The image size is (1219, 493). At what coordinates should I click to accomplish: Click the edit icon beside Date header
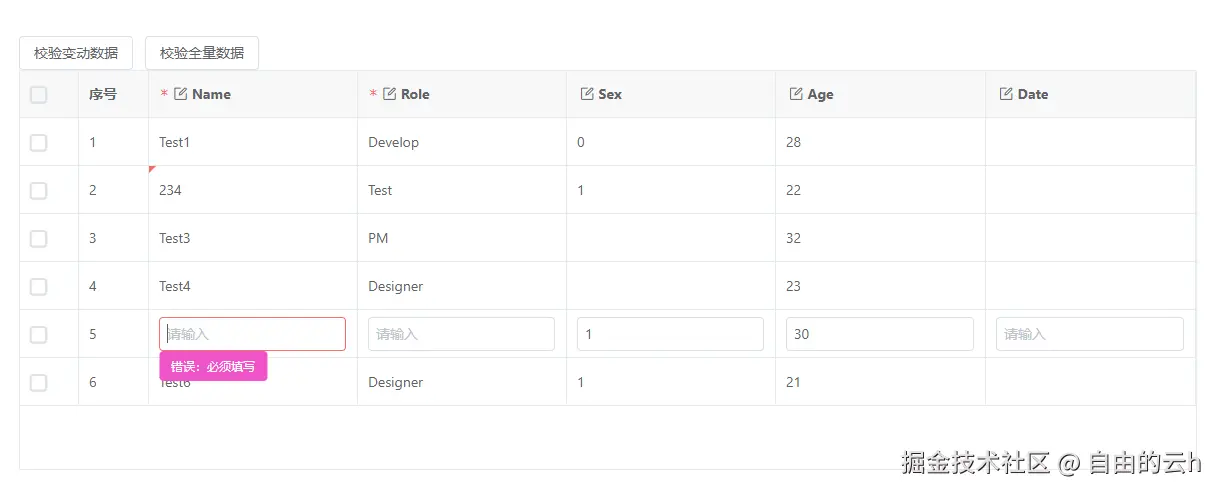pyautogui.click(x=1006, y=94)
